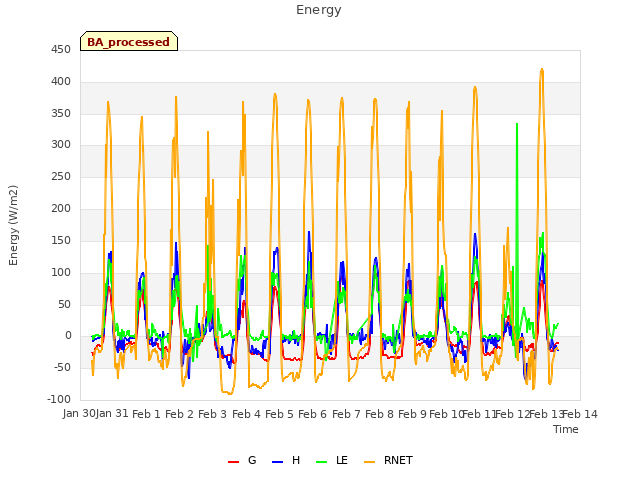This screenshot has height=480, width=640.
Task: Click the Feb 2 x-axis tick label
Action: 179,414
